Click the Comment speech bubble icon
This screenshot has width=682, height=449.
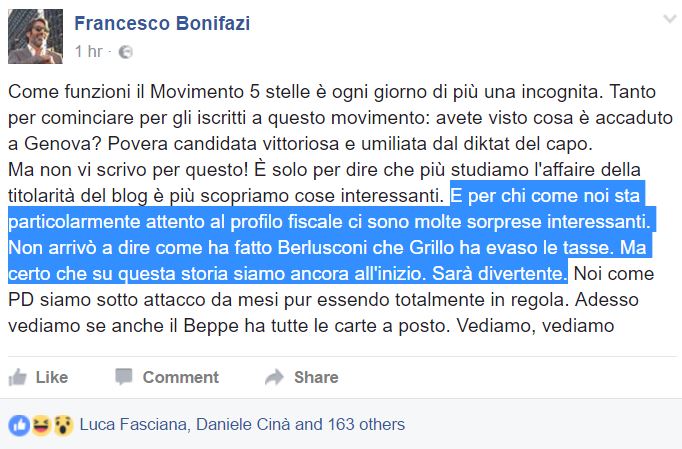coord(123,377)
